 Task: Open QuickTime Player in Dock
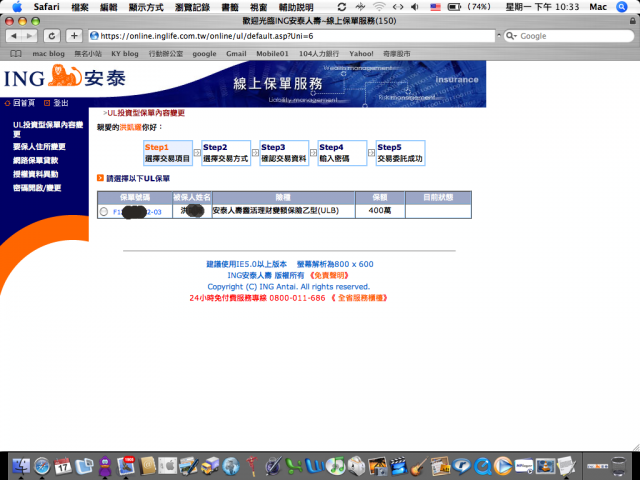click(482, 466)
